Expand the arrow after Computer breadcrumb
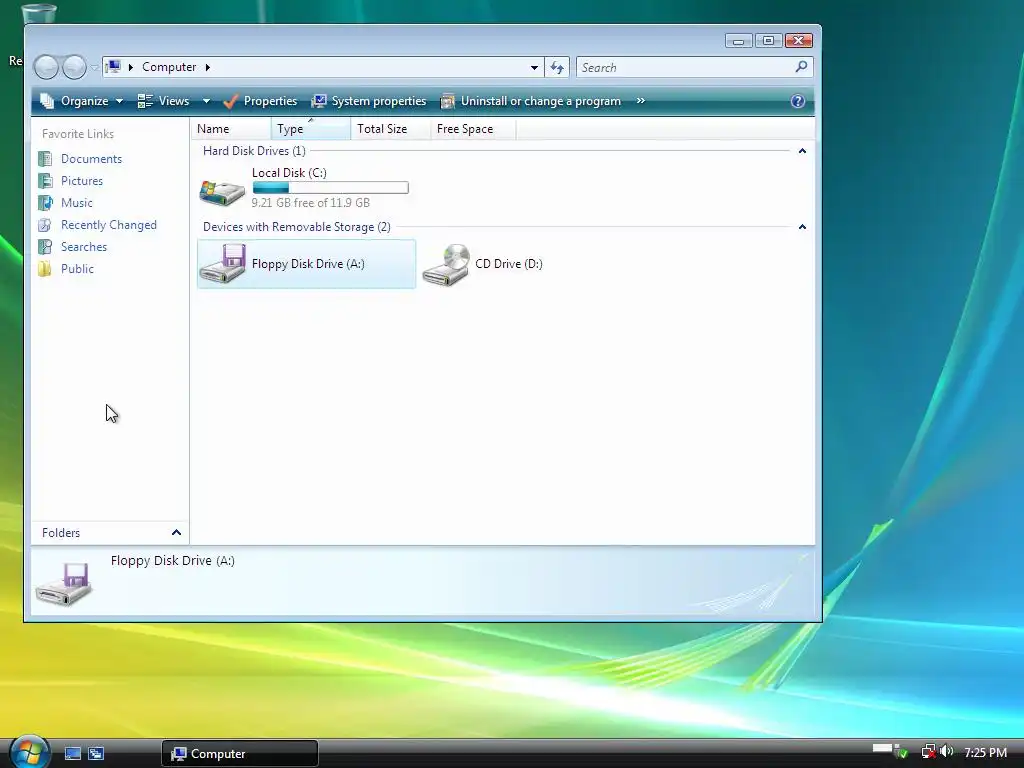1024x768 pixels. coord(208,67)
